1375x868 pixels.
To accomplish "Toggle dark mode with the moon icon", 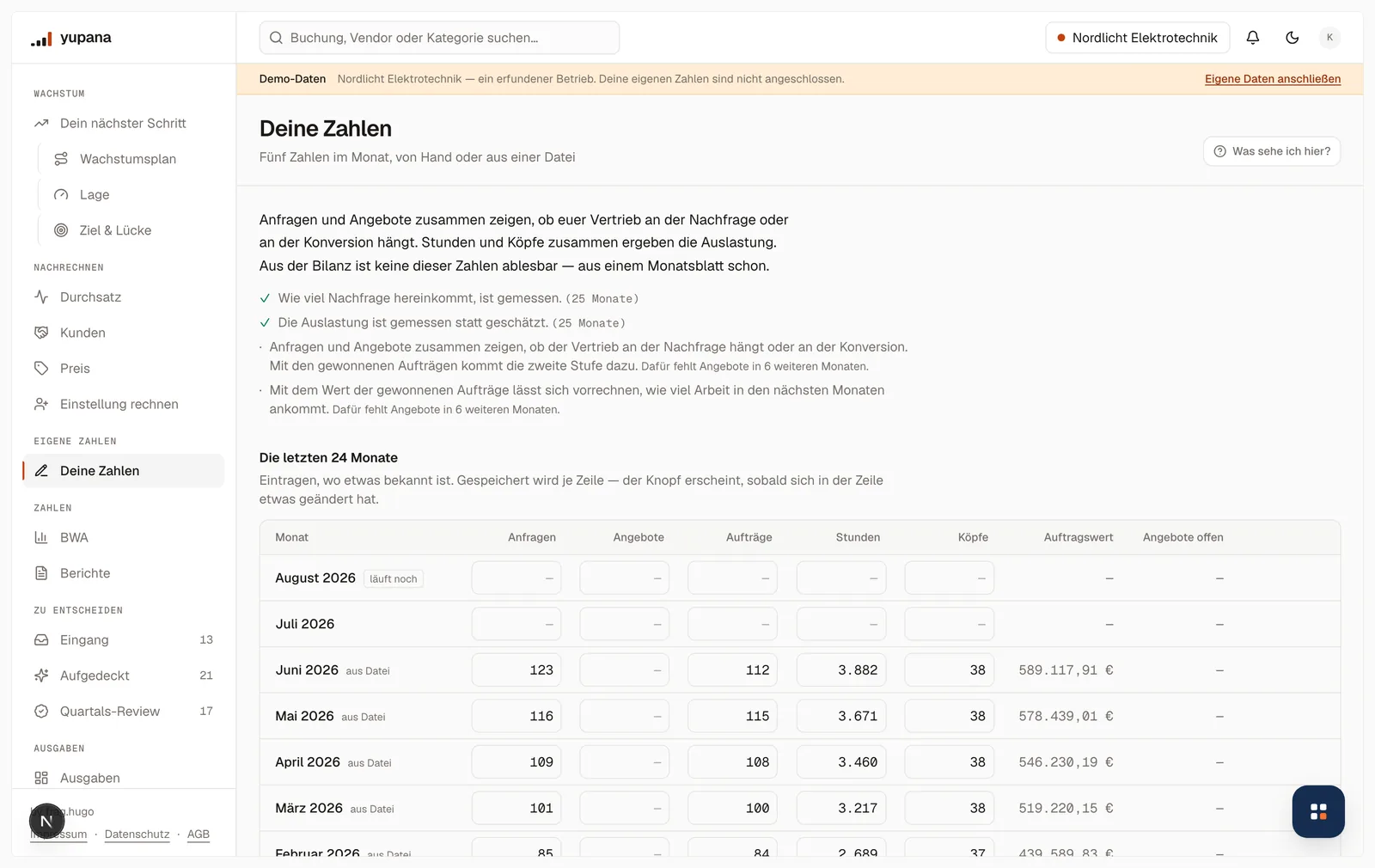I will (x=1292, y=38).
